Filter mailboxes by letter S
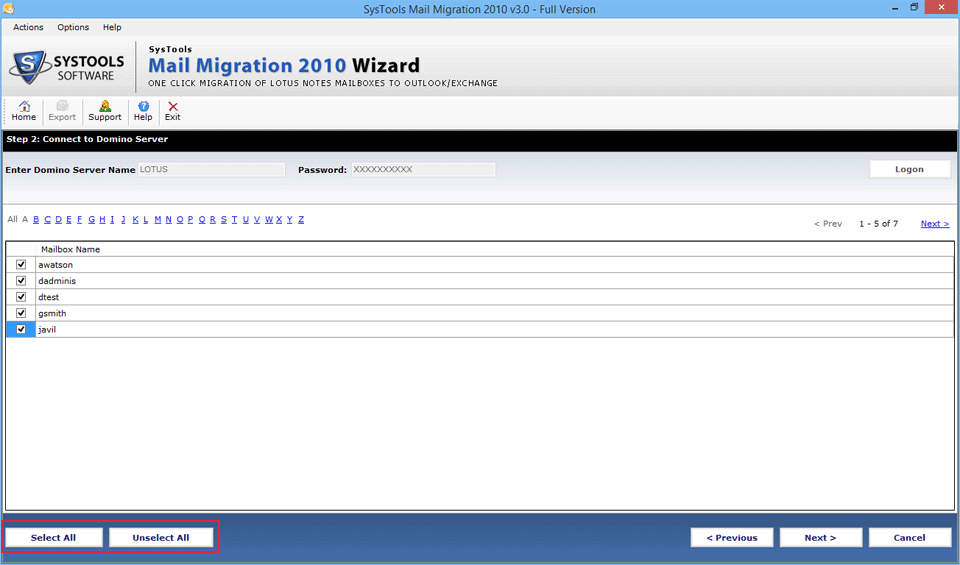The height and width of the screenshot is (565, 960). (223, 219)
